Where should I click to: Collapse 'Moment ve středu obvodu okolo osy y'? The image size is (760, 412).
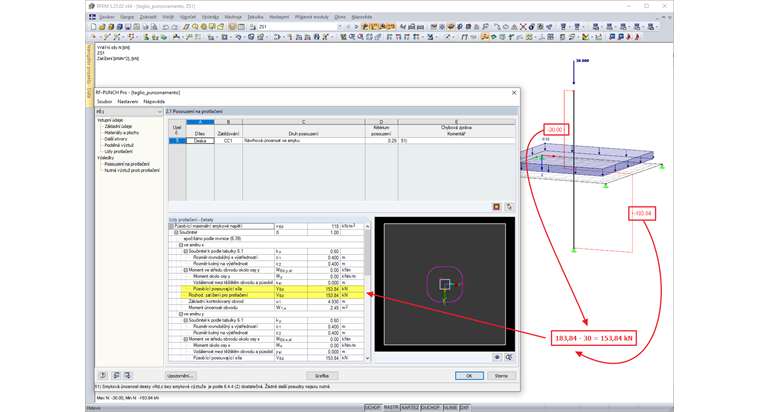[x=186, y=270]
